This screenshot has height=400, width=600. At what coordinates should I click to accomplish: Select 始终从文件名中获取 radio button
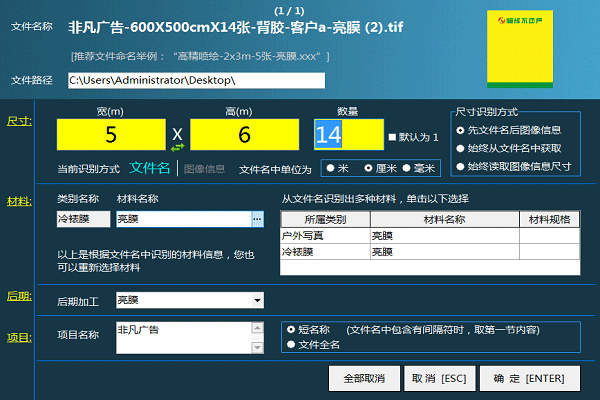tap(460, 148)
